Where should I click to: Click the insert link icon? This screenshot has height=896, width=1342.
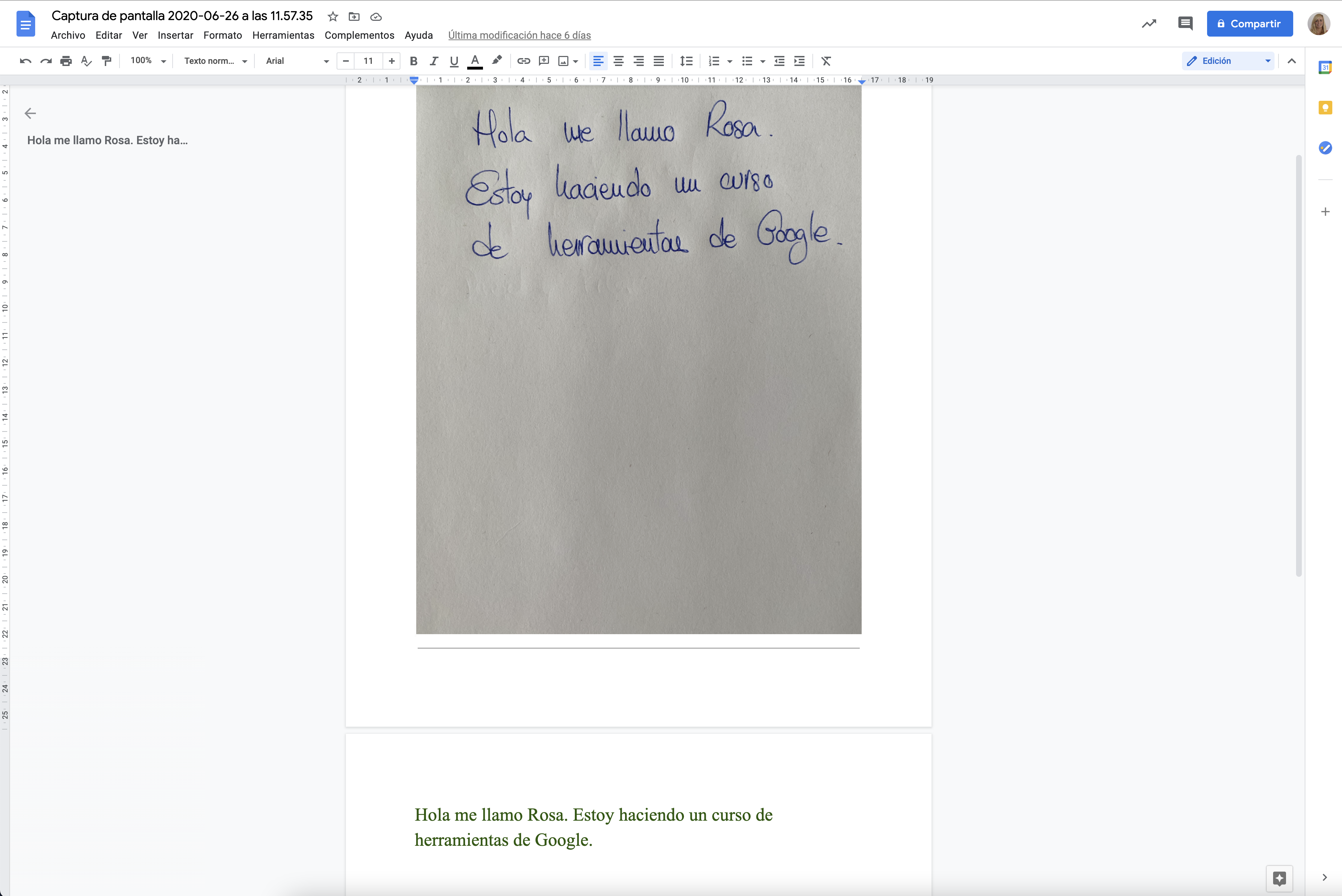coord(524,61)
